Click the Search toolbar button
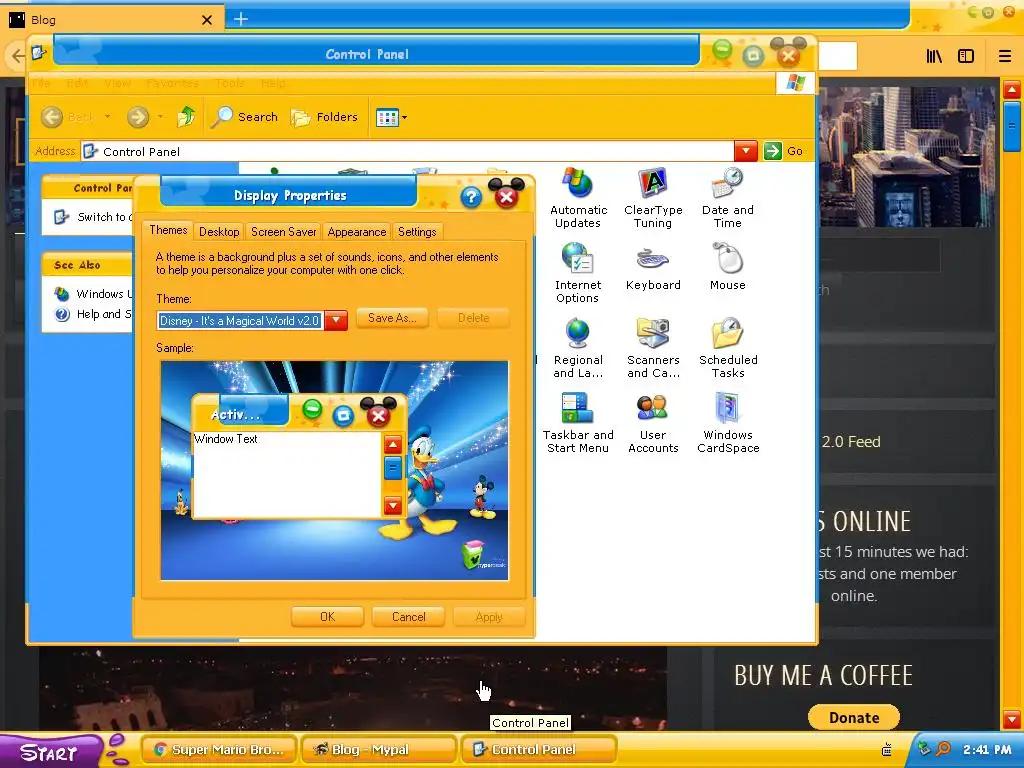The width and height of the screenshot is (1024, 768). click(x=245, y=117)
